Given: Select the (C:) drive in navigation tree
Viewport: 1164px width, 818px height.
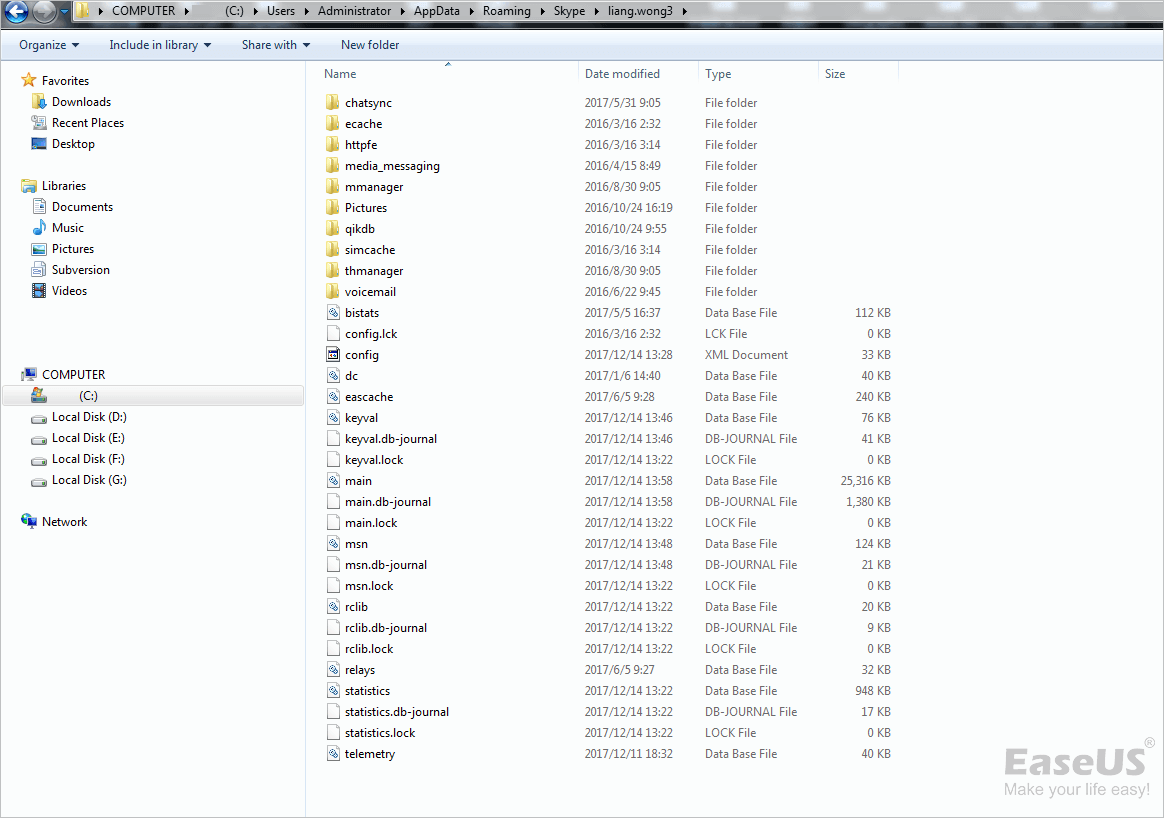Looking at the screenshot, I should (x=88, y=396).
